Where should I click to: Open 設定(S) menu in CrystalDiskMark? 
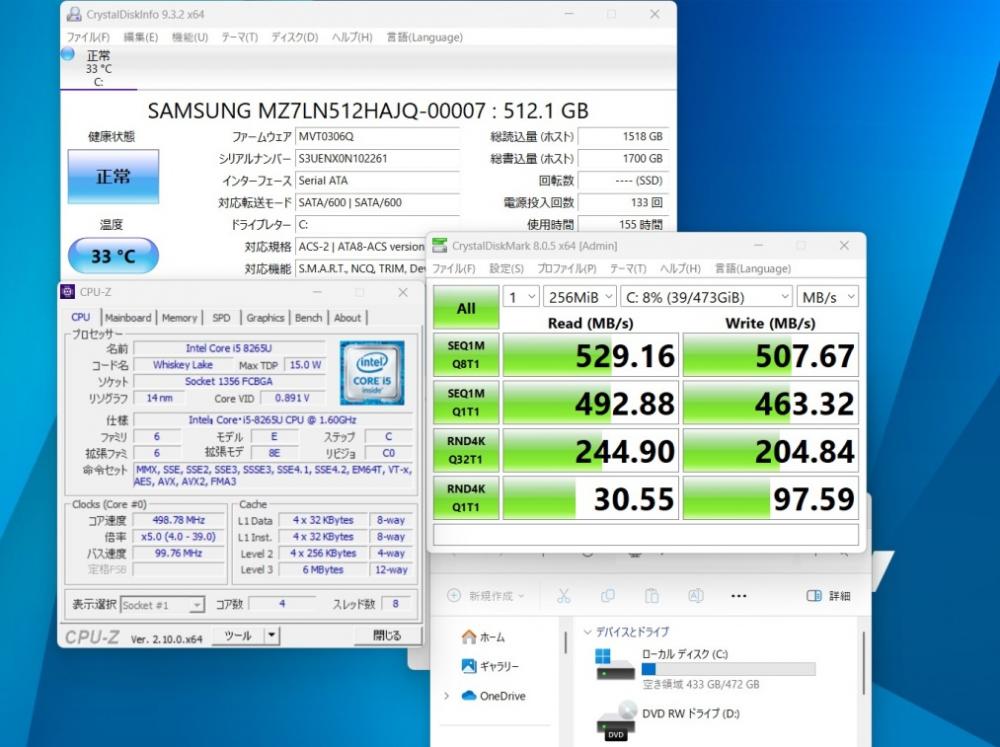pyautogui.click(x=506, y=269)
